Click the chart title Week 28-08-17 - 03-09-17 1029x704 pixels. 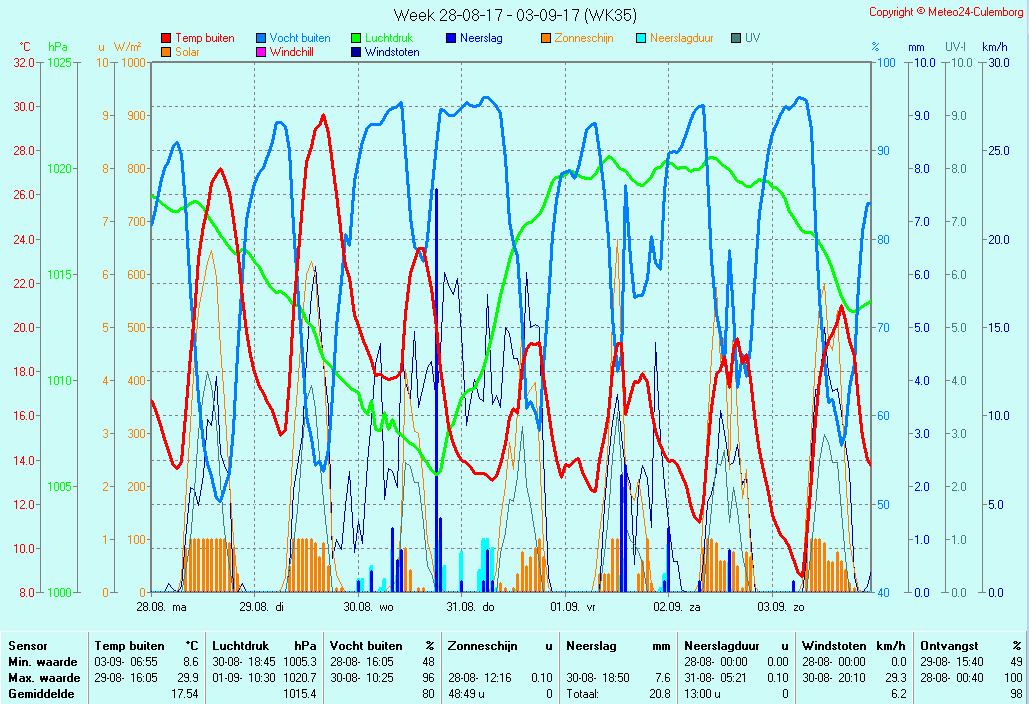[x=514, y=15]
